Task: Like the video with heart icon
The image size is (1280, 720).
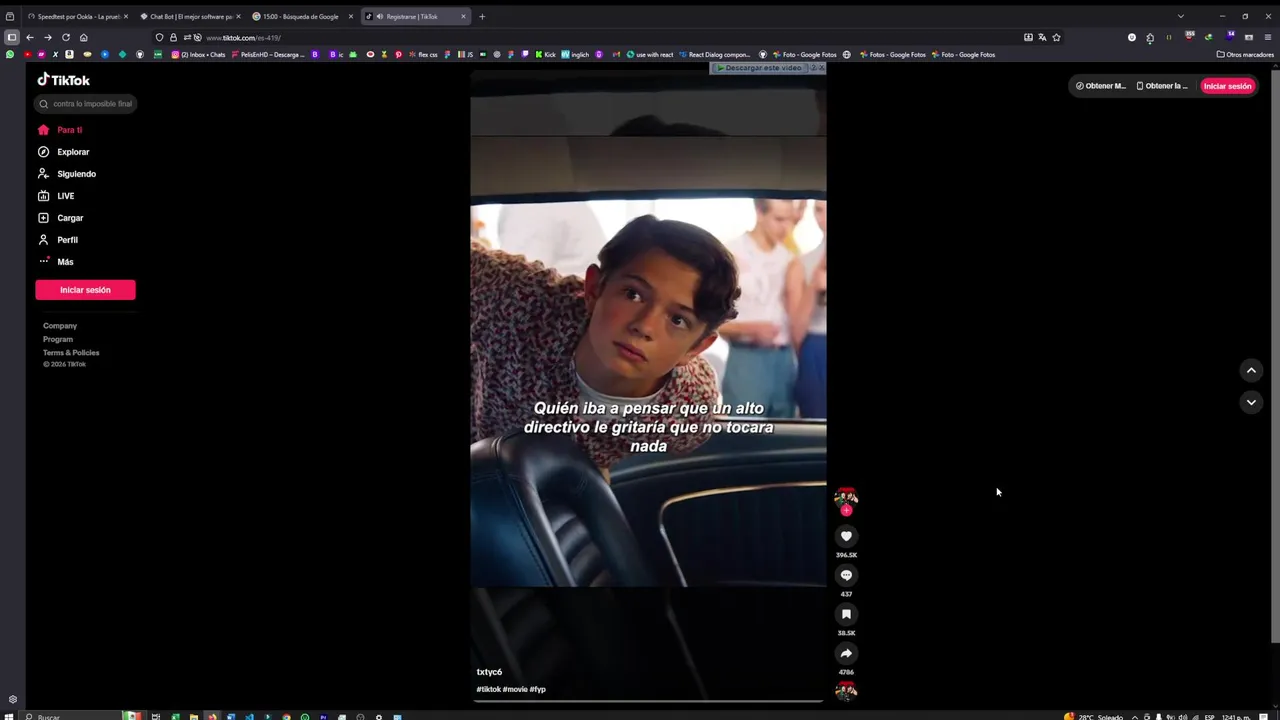Action: point(846,537)
